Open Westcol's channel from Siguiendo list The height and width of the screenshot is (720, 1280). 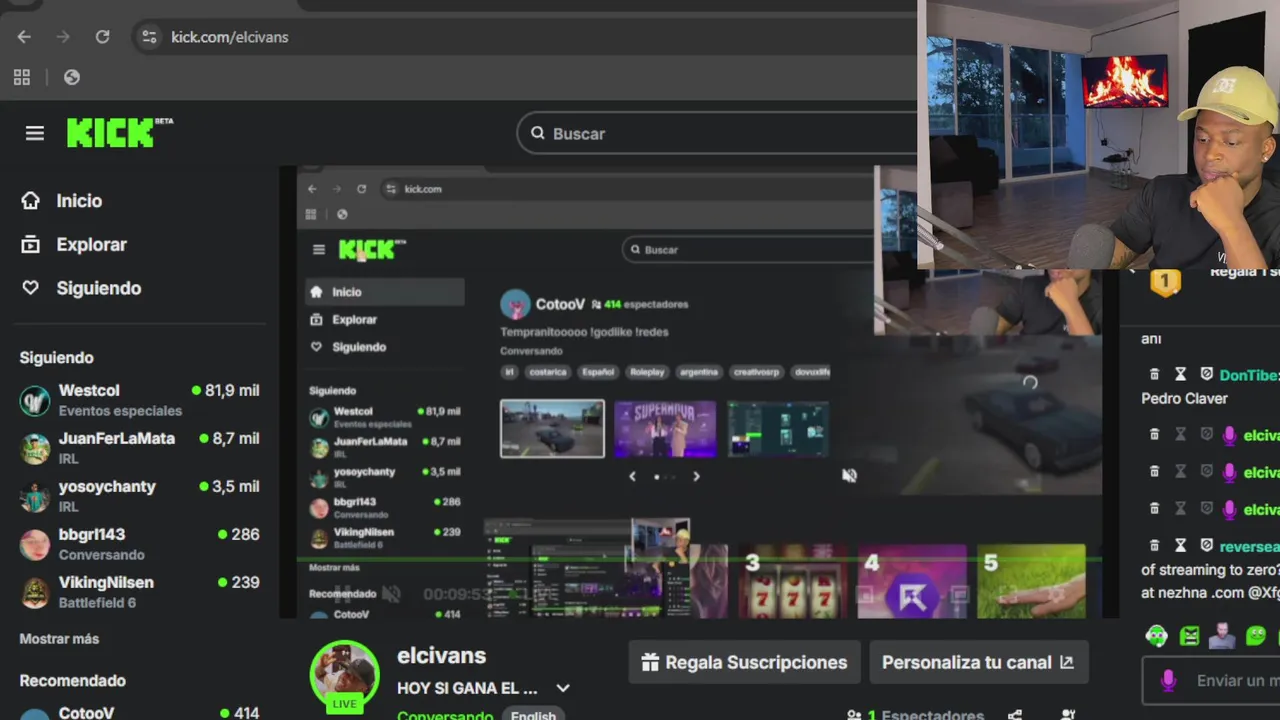(x=139, y=400)
